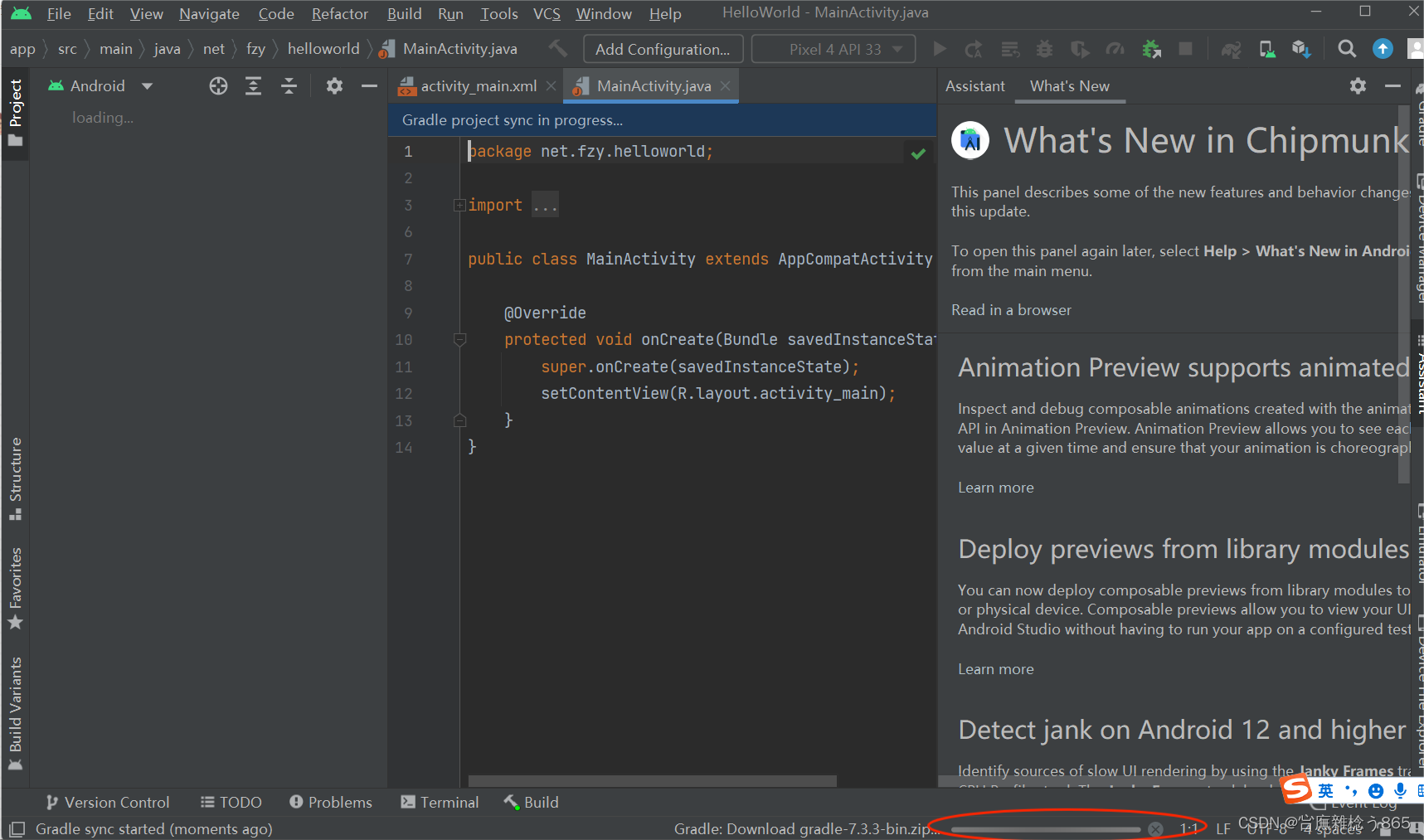This screenshot has height=840, width=1424.
Task: Click the Debug app bug icon
Action: [x=1045, y=49]
